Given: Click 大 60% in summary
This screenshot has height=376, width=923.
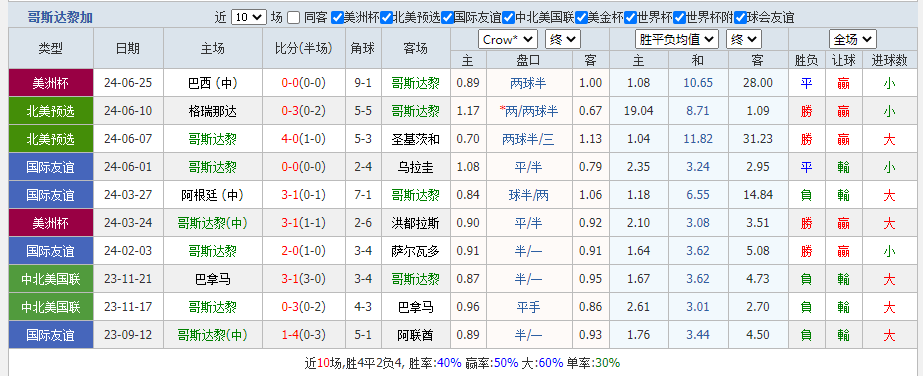Looking at the screenshot, I should [550, 362].
